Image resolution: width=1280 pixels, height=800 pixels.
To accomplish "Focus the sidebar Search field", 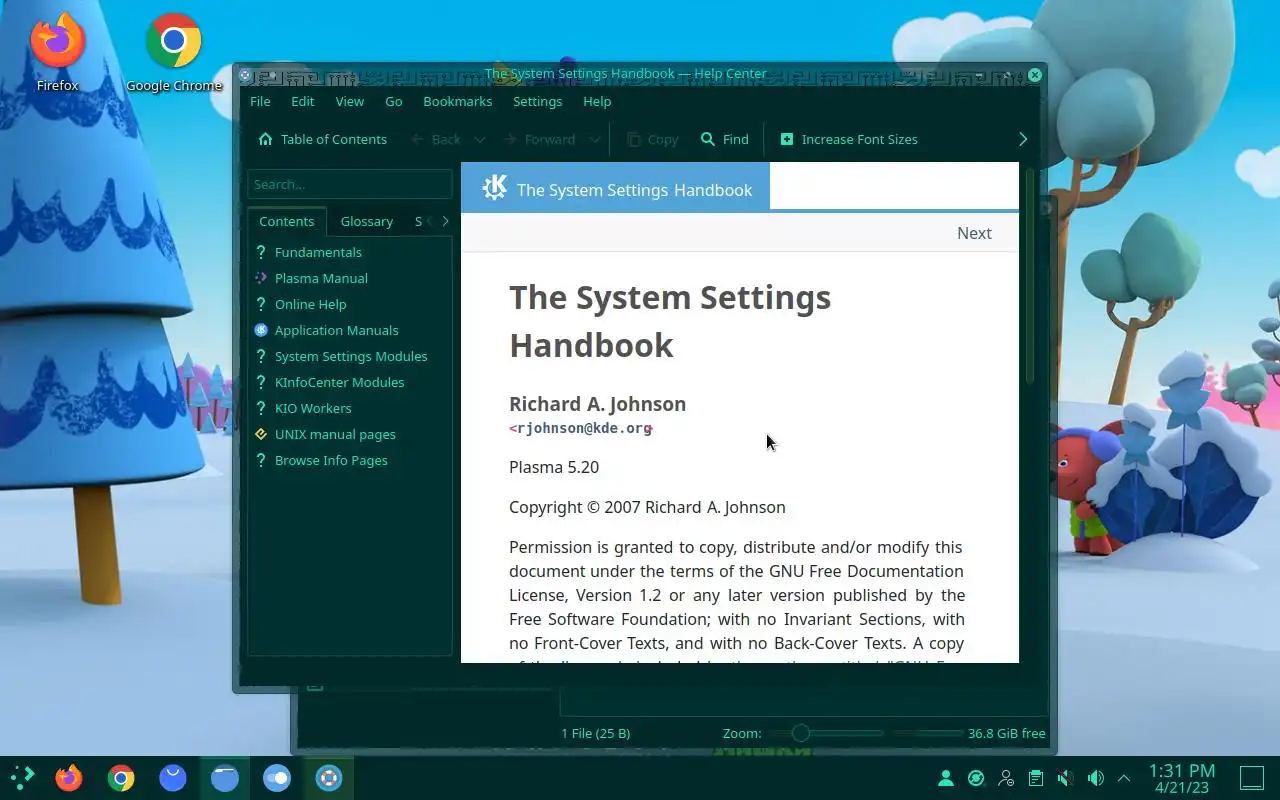I will coord(350,184).
